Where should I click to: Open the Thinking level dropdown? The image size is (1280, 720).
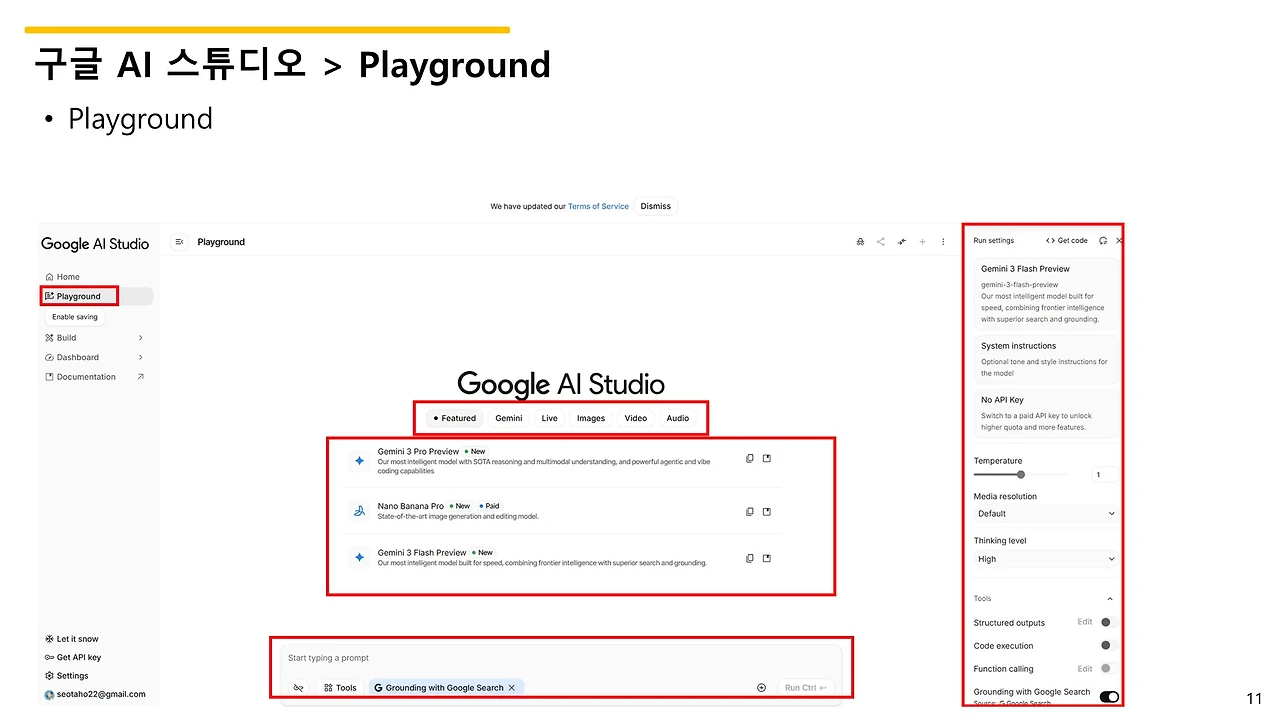(1046, 559)
